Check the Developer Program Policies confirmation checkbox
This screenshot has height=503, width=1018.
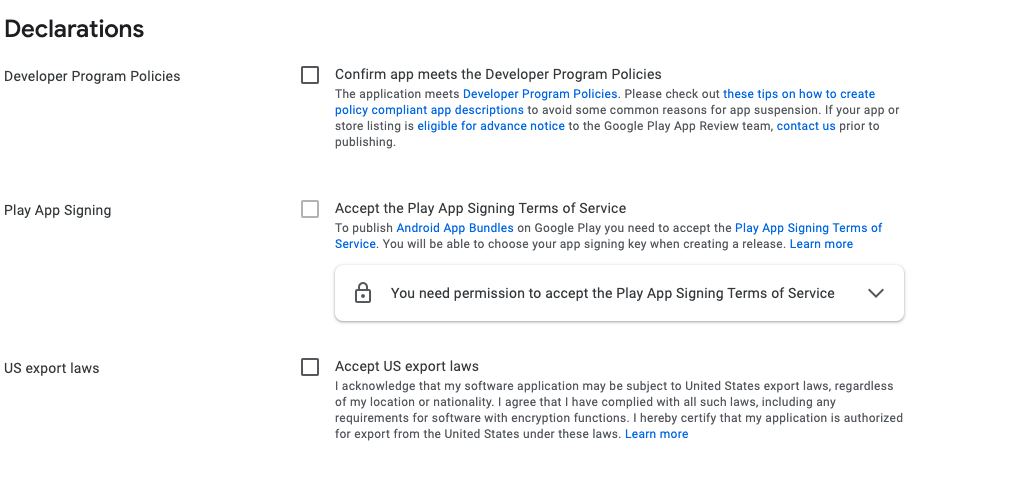[x=310, y=75]
